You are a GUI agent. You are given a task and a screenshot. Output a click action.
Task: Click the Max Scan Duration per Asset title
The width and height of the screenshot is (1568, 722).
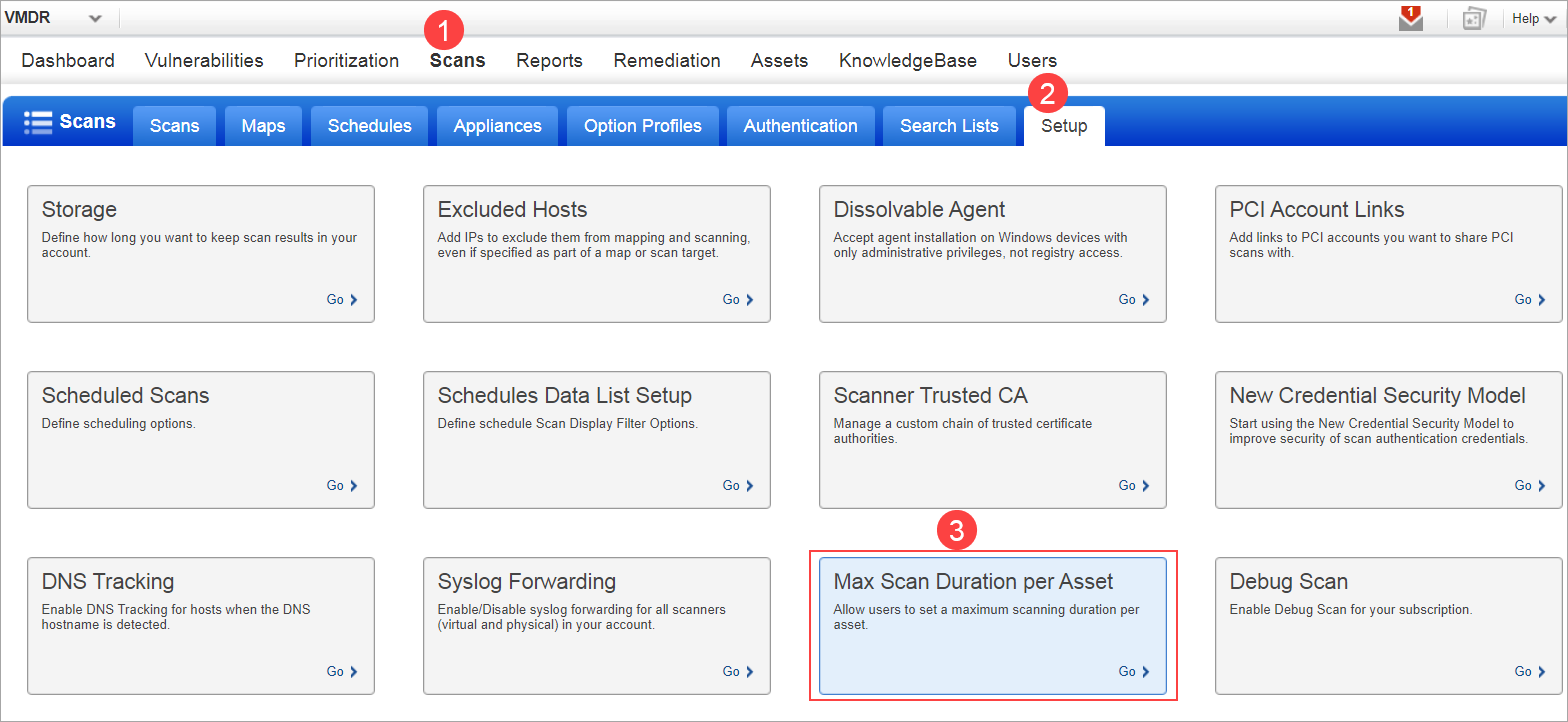[973, 582]
